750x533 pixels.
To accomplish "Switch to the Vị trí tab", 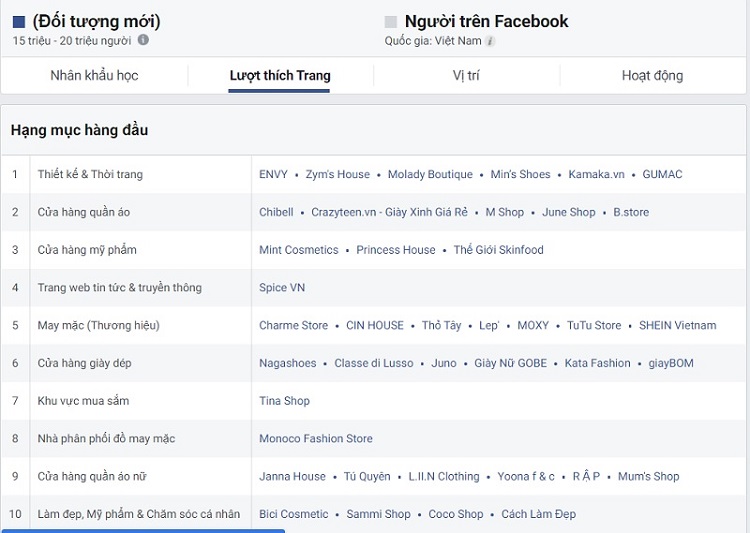I will tap(466, 76).
